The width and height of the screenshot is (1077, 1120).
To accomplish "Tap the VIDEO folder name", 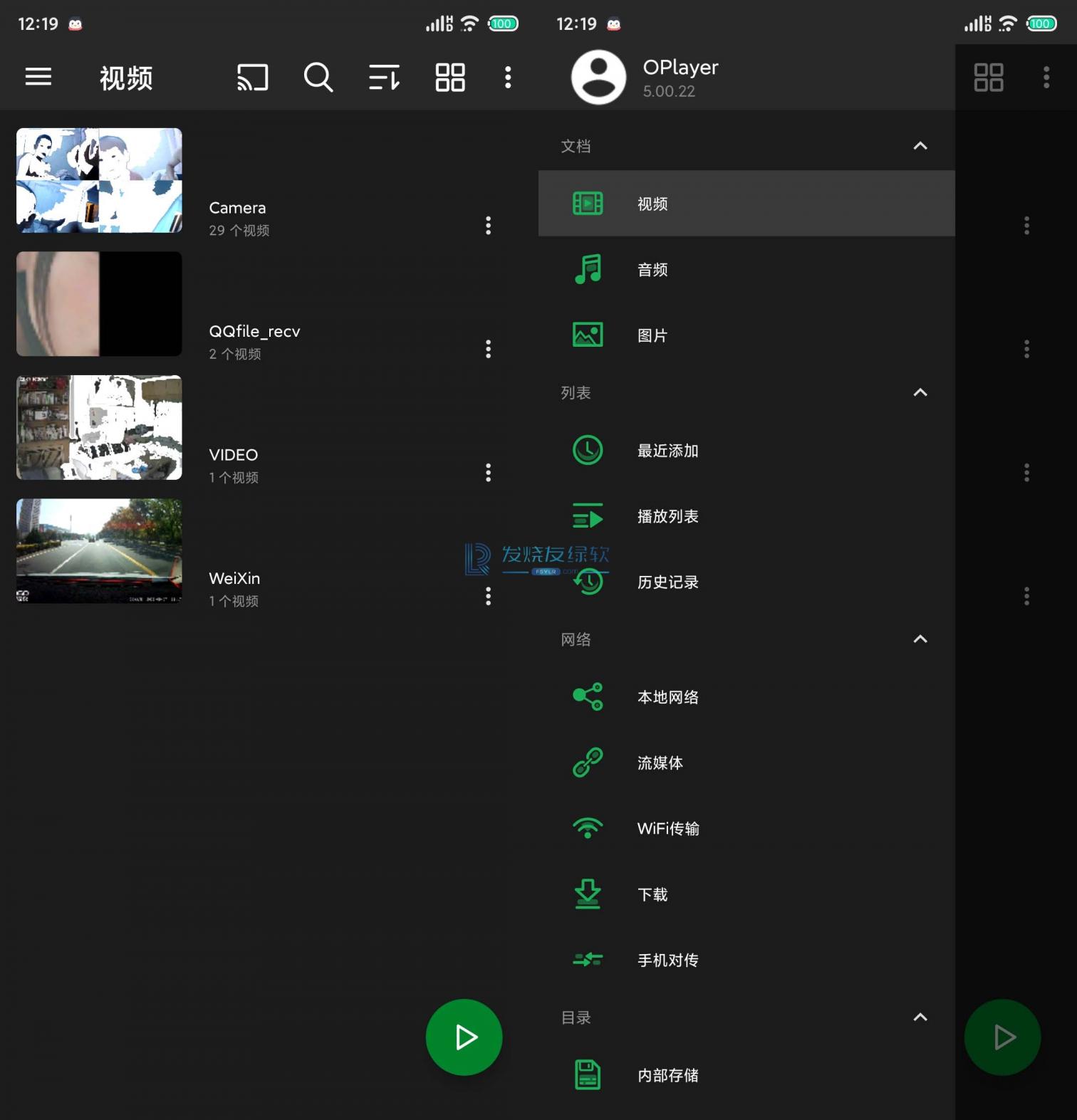I will [x=234, y=454].
